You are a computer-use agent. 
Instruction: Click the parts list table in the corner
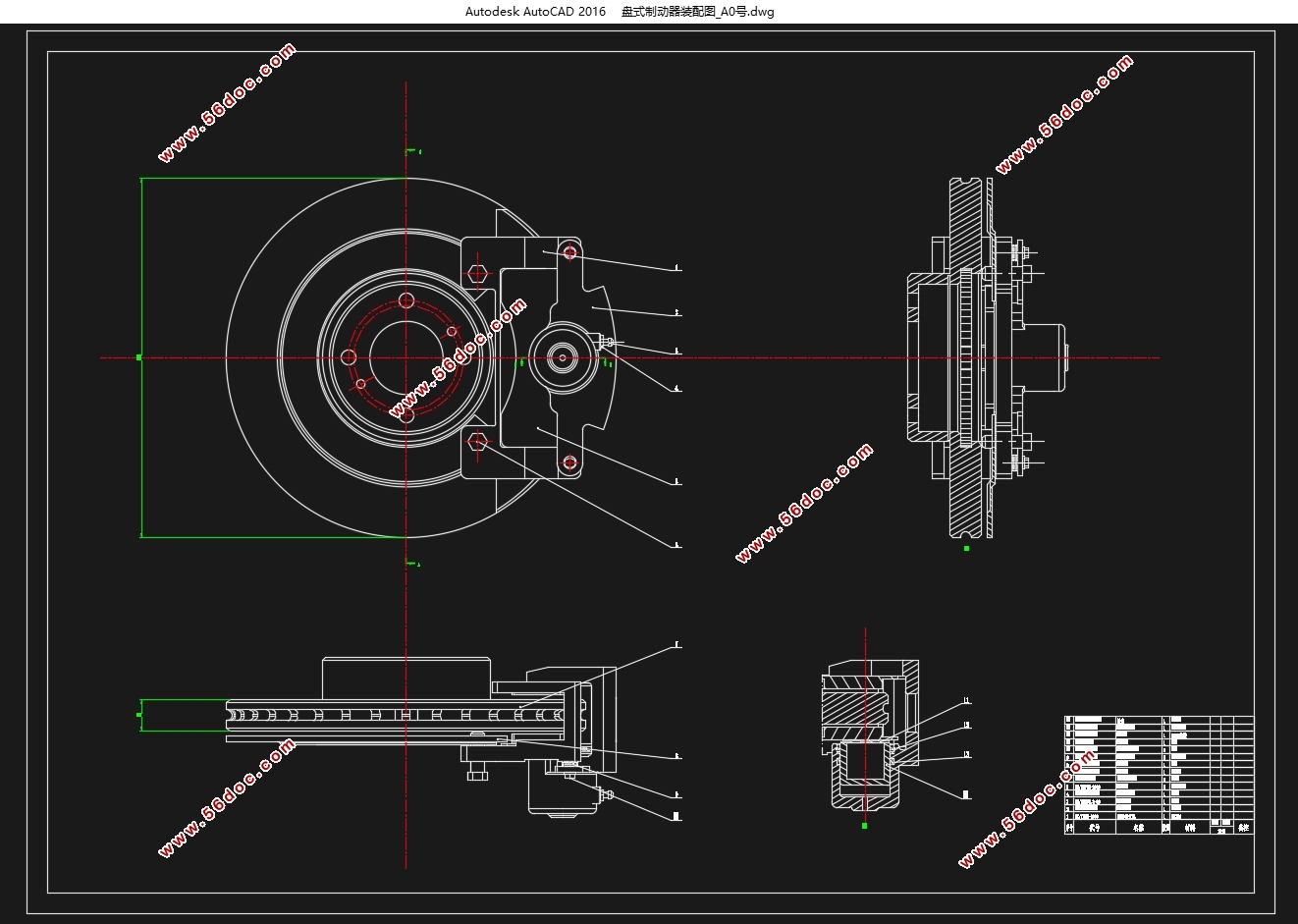click(x=1160, y=776)
